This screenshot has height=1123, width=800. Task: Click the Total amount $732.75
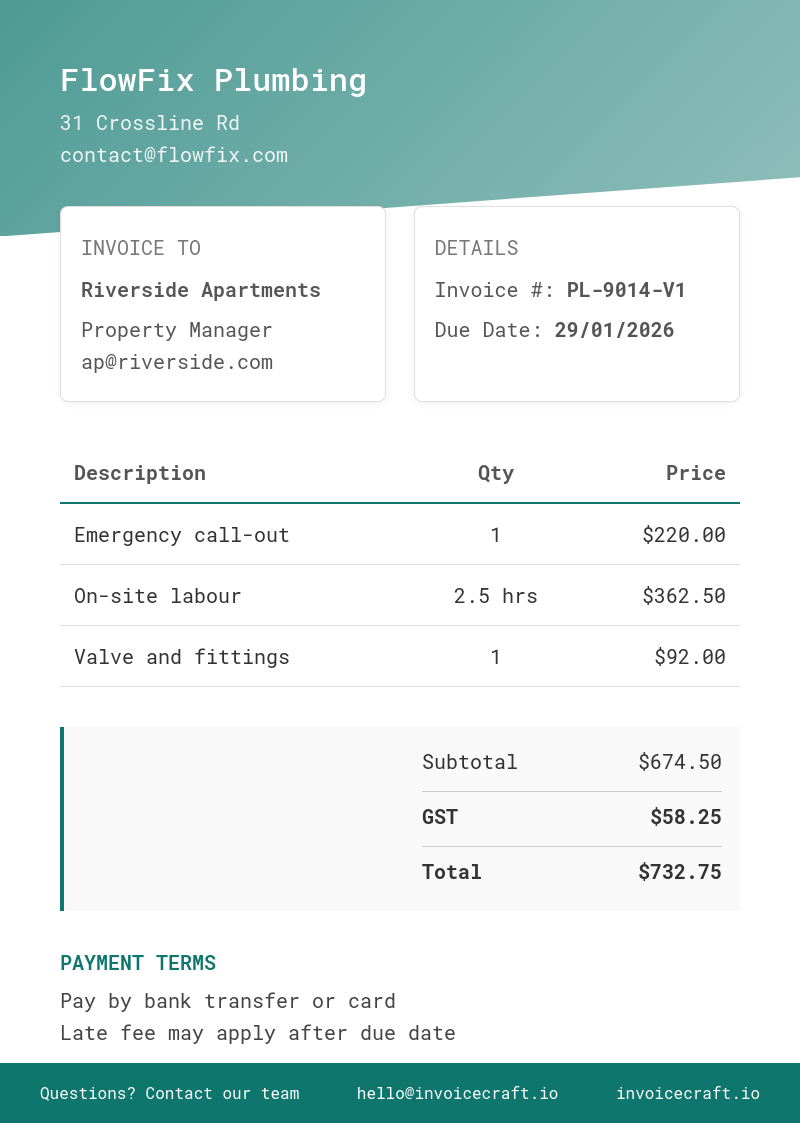680,872
